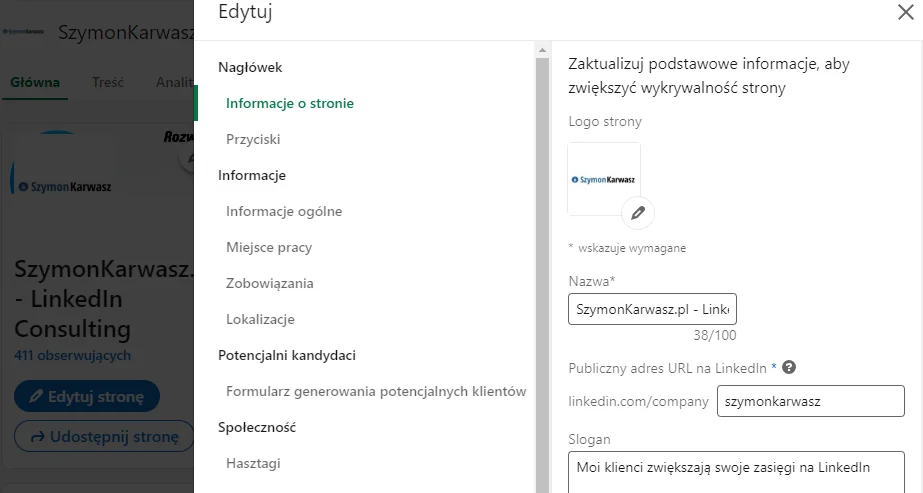The width and height of the screenshot is (923, 493).
Task: Click the SzymonKarwasz logo thumbnail in dialog
Action: (604, 179)
